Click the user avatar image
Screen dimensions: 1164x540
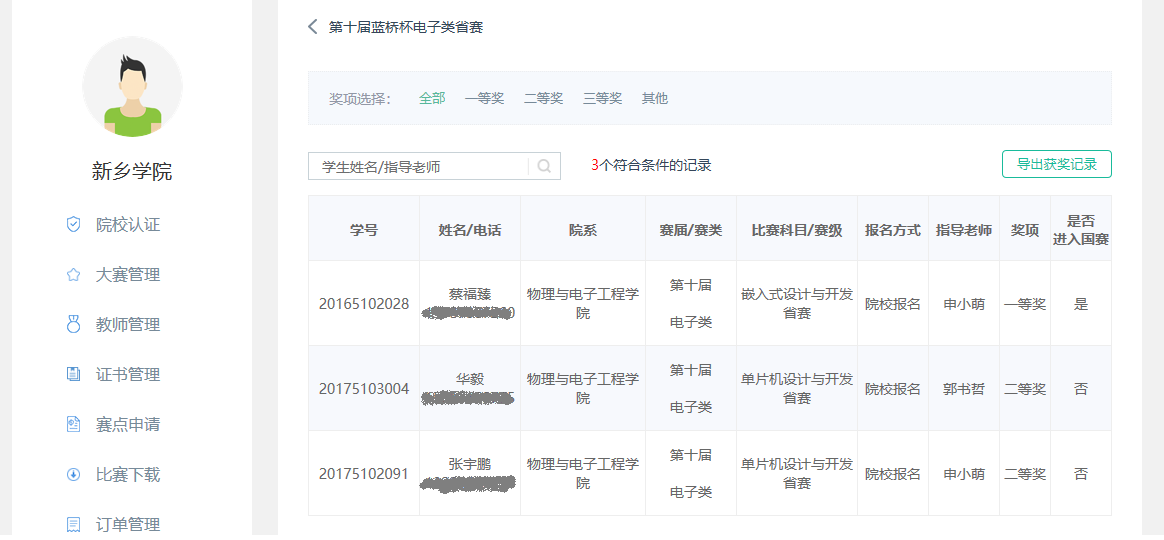pos(132,87)
